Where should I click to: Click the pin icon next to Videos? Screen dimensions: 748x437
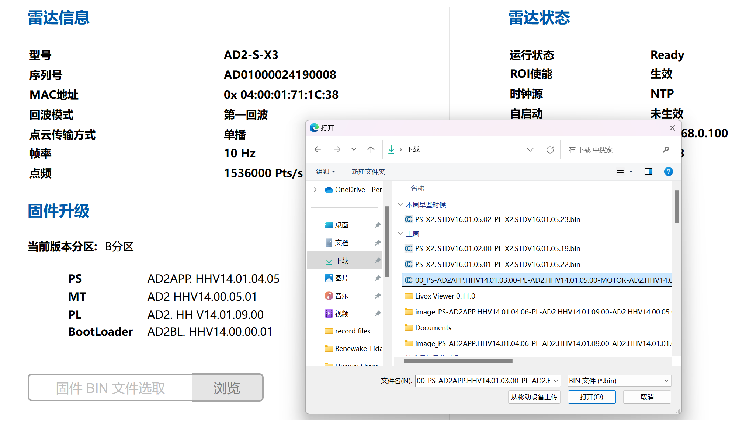(377, 313)
